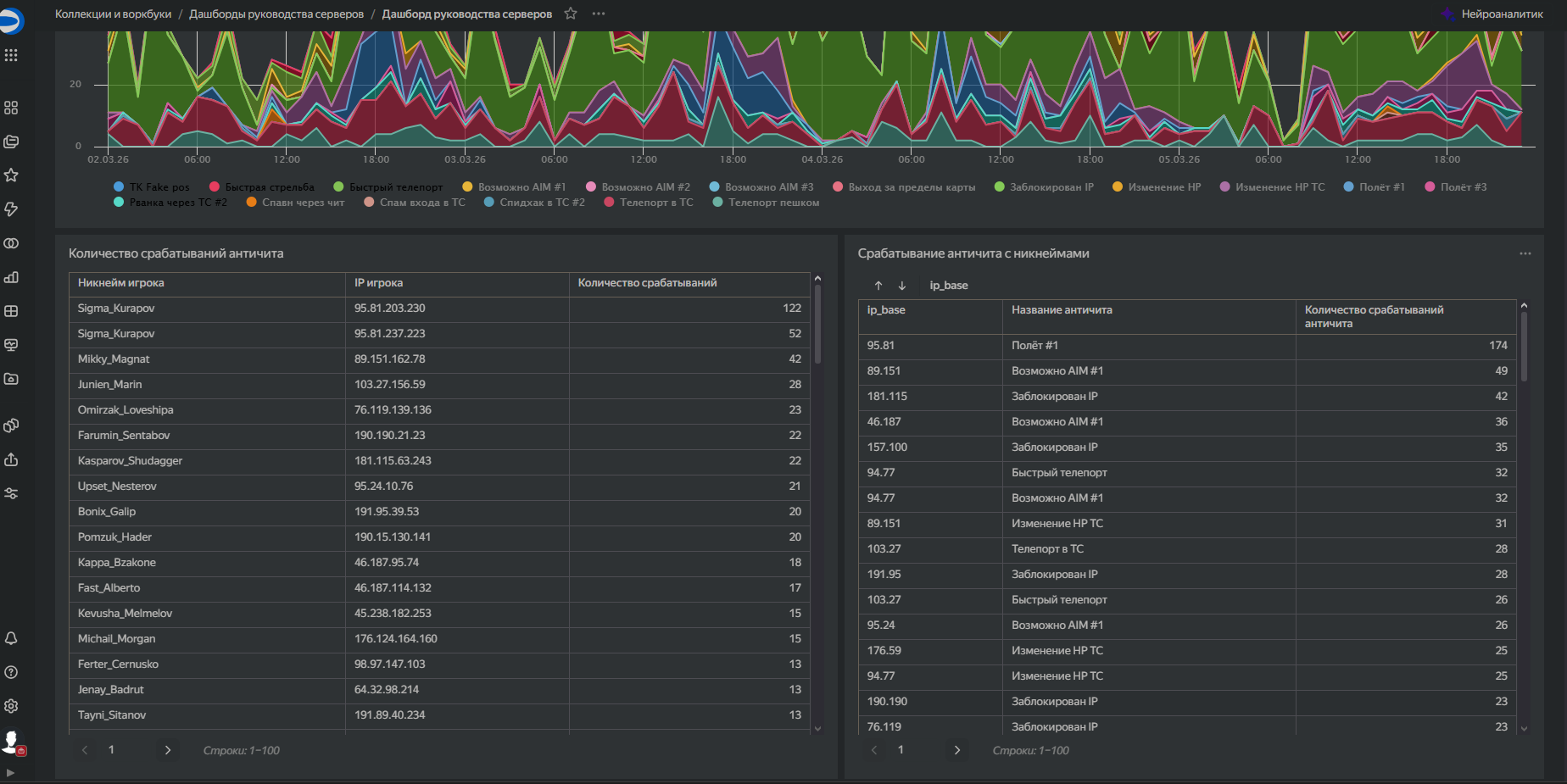Open settings gear in the sidebar
The image size is (1567, 784).
tap(11, 706)
